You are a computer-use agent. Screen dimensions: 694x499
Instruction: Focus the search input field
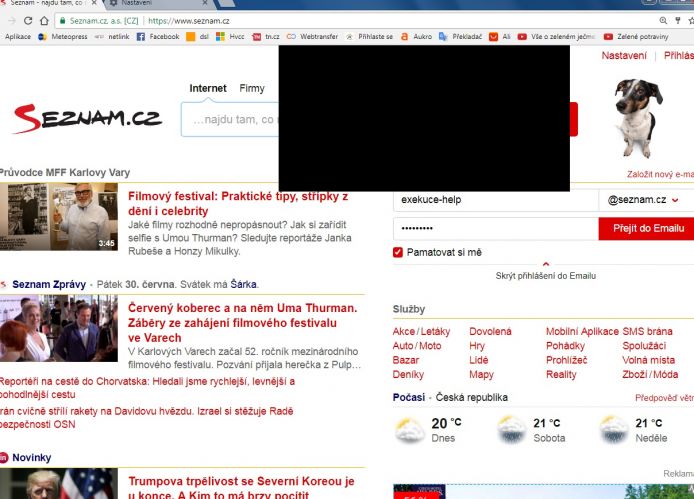pyautogui.click(x=230, y=120)
